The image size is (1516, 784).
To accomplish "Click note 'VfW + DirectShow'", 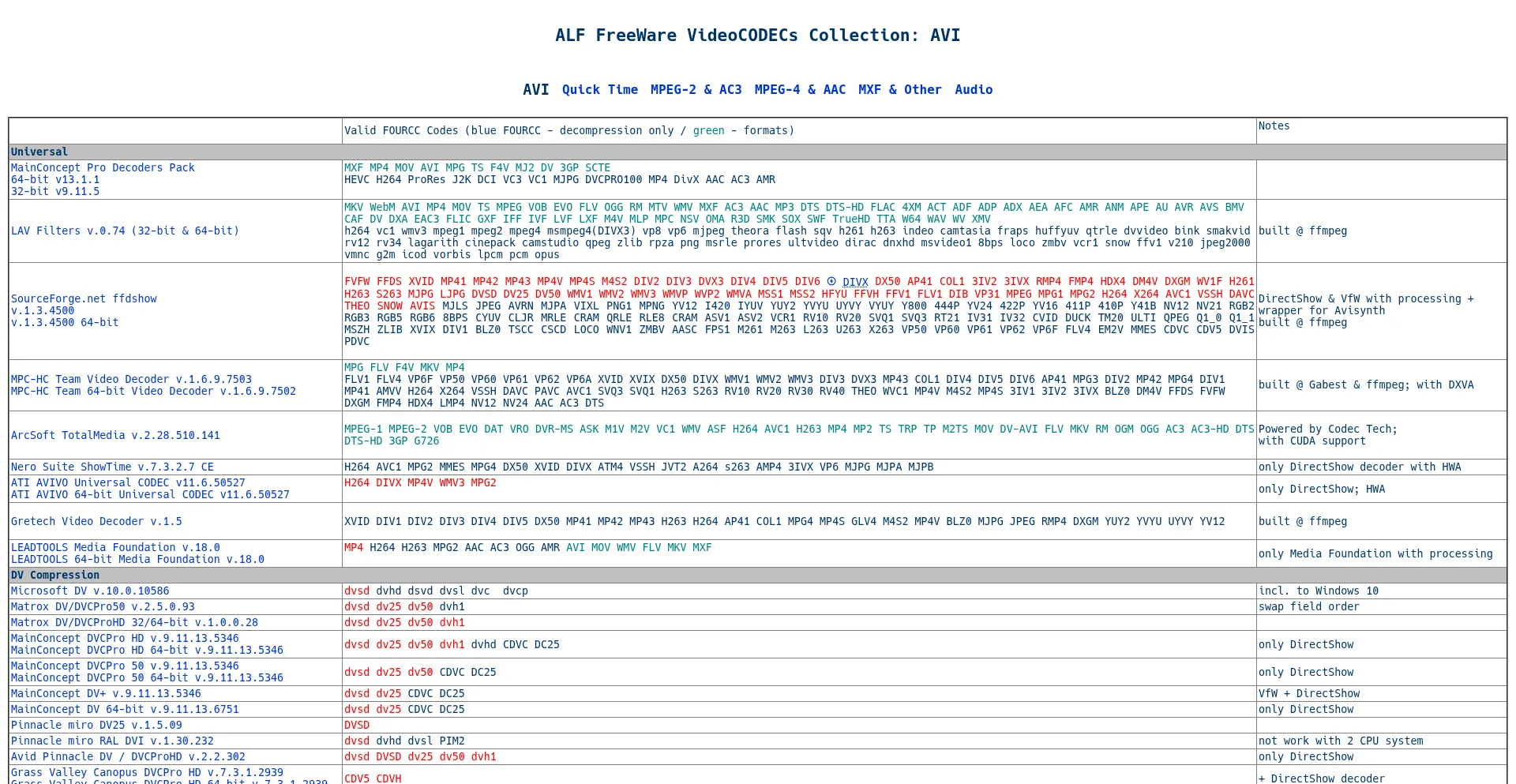I will [x=1309, y=693].
